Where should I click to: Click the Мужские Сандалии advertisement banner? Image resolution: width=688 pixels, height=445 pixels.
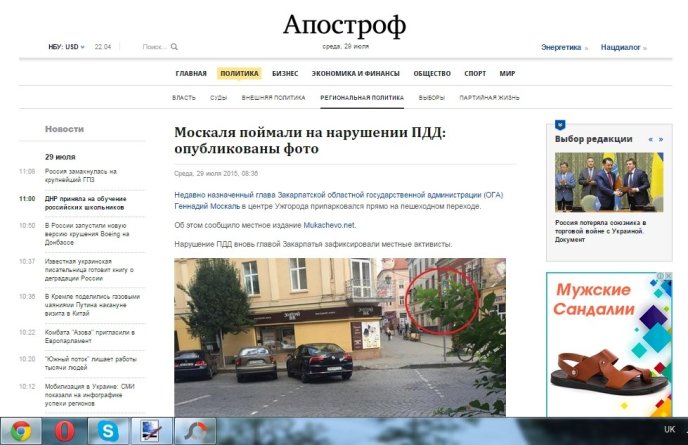[x=609, y=345]
